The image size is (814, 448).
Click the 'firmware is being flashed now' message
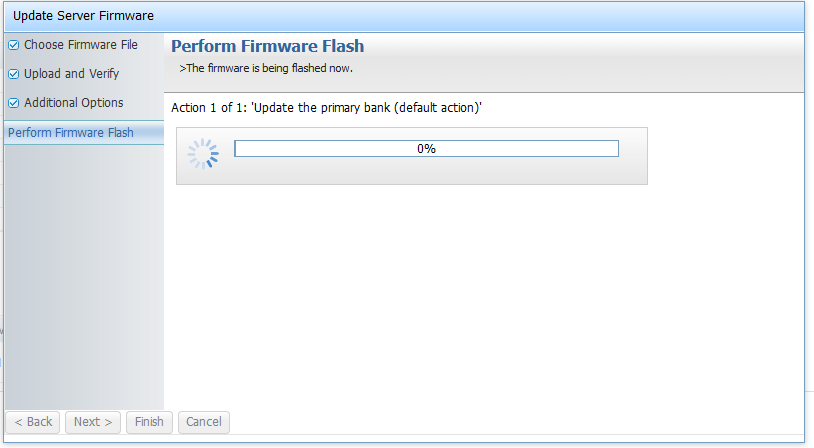tap(267, 69)
